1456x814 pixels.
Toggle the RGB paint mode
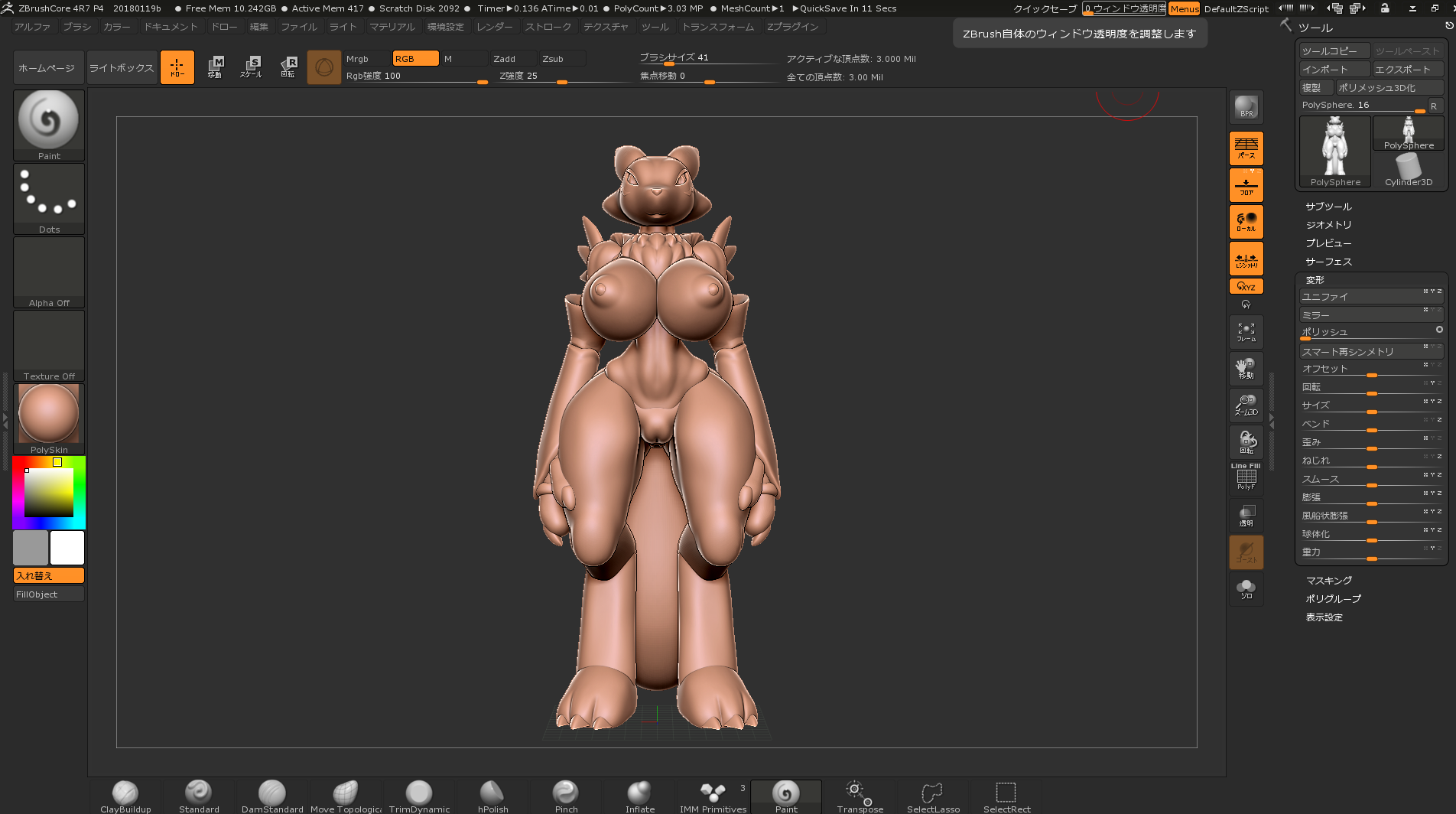pyautogui.click(x=415, y=59)
